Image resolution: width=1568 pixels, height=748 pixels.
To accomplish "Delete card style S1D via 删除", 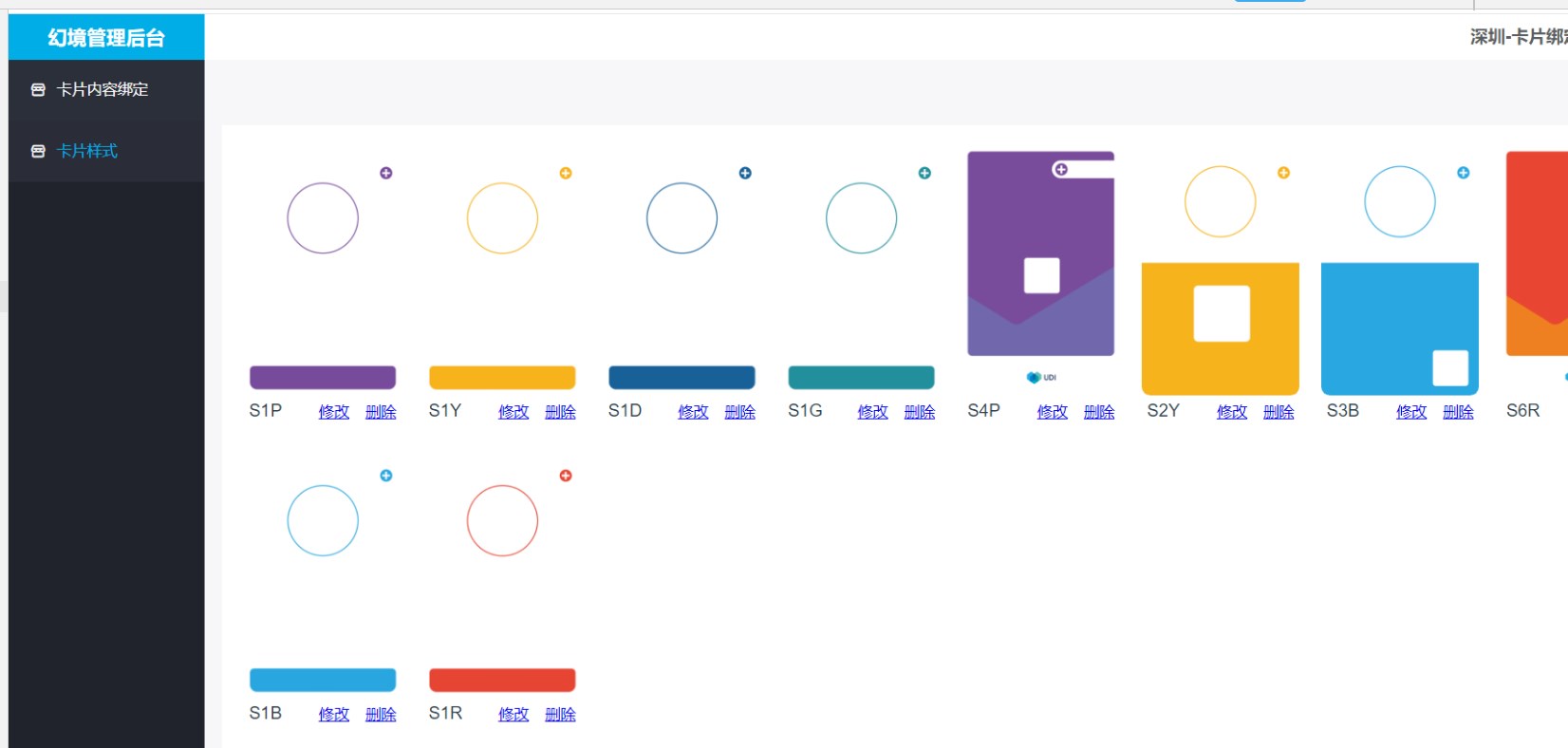I will pyautogui.click(x=739, y=411).
